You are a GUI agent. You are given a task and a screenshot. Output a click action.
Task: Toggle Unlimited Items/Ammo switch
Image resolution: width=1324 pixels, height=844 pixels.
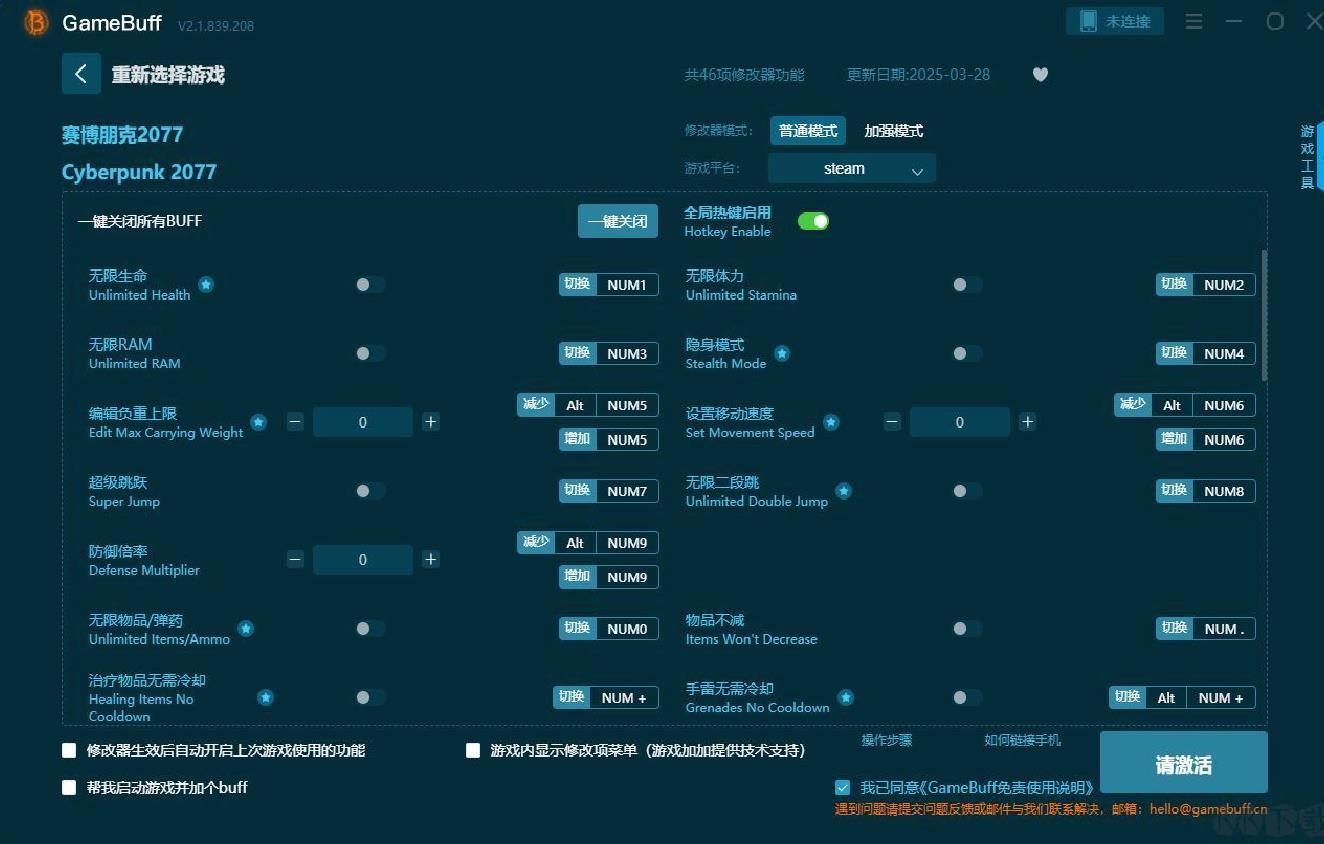[370, 628]
